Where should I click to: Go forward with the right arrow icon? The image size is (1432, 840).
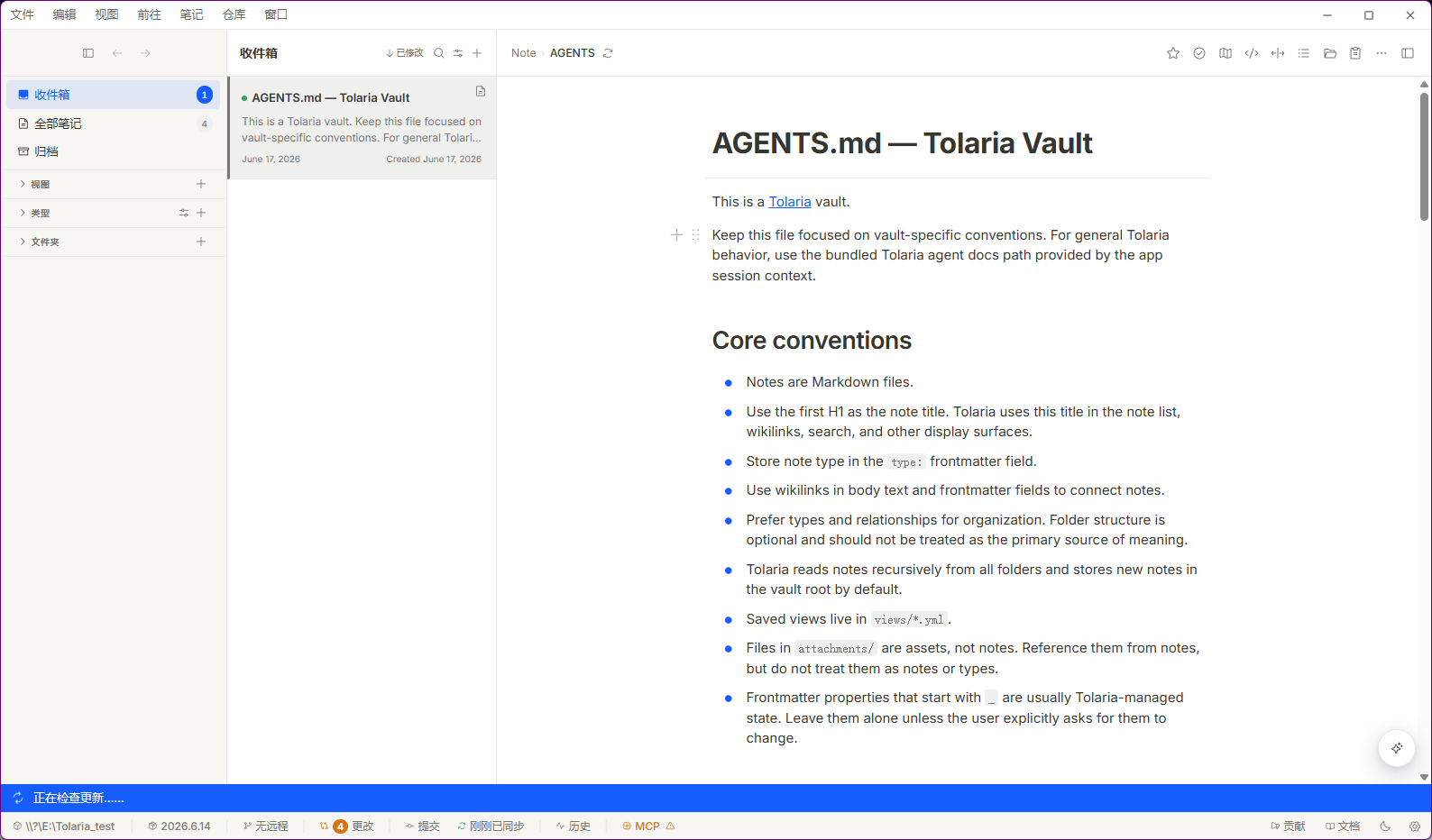(x=145, y=53)
